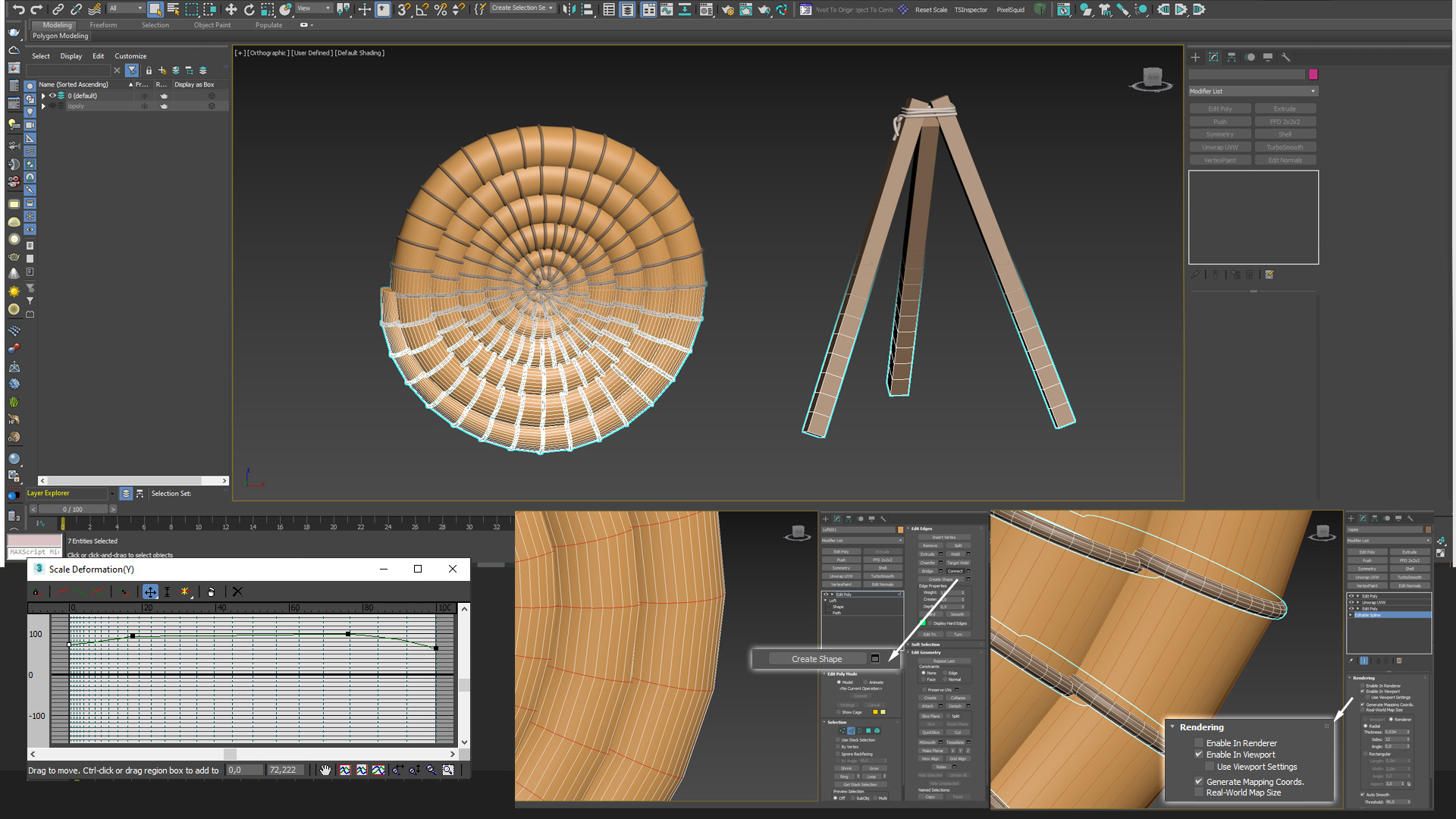Switch to the Freeform ribbon tab
1456x819 pixels.
point(103,25)
